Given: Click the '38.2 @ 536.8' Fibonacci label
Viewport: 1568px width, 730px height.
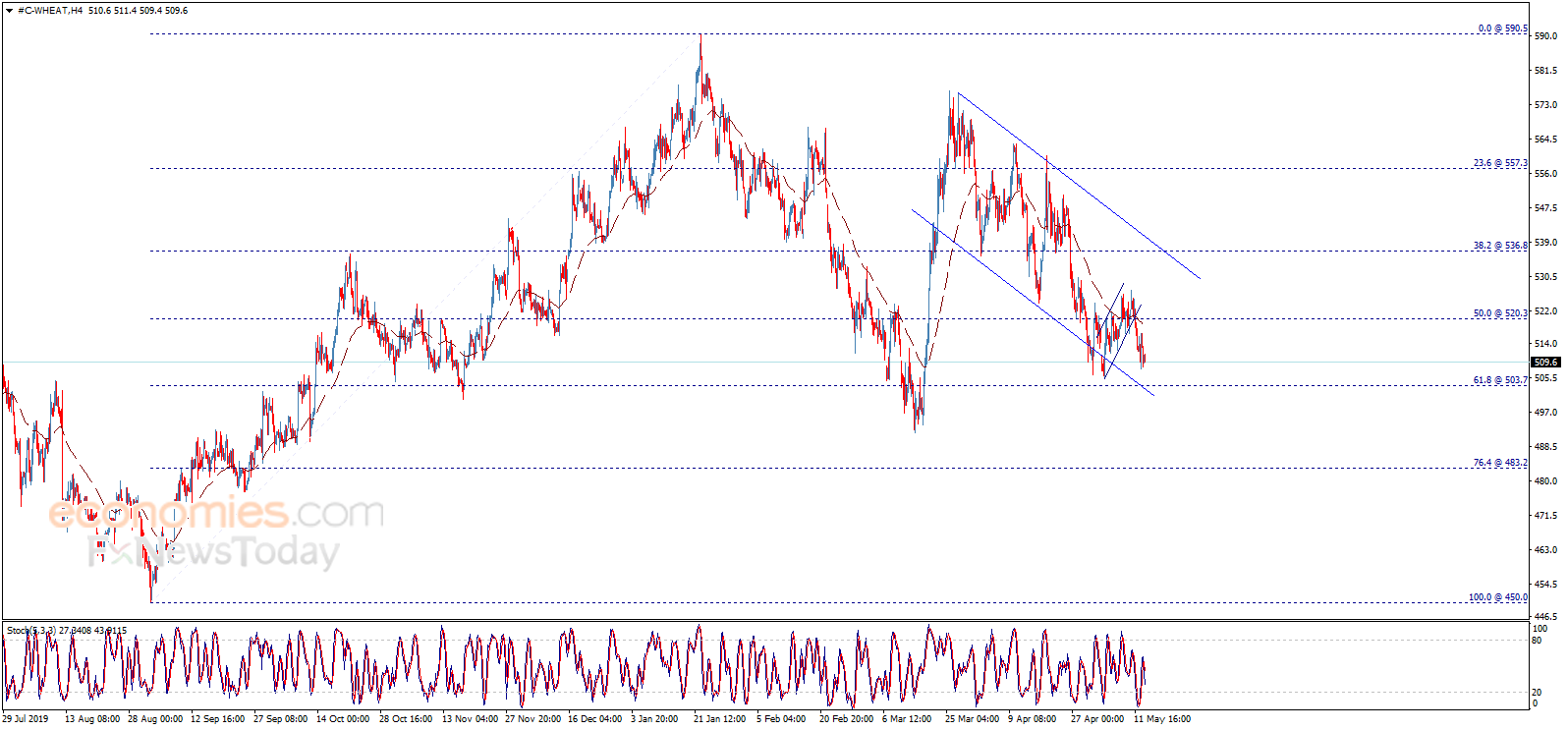Looking at the screenshot, I should (x=1500, y=246).
